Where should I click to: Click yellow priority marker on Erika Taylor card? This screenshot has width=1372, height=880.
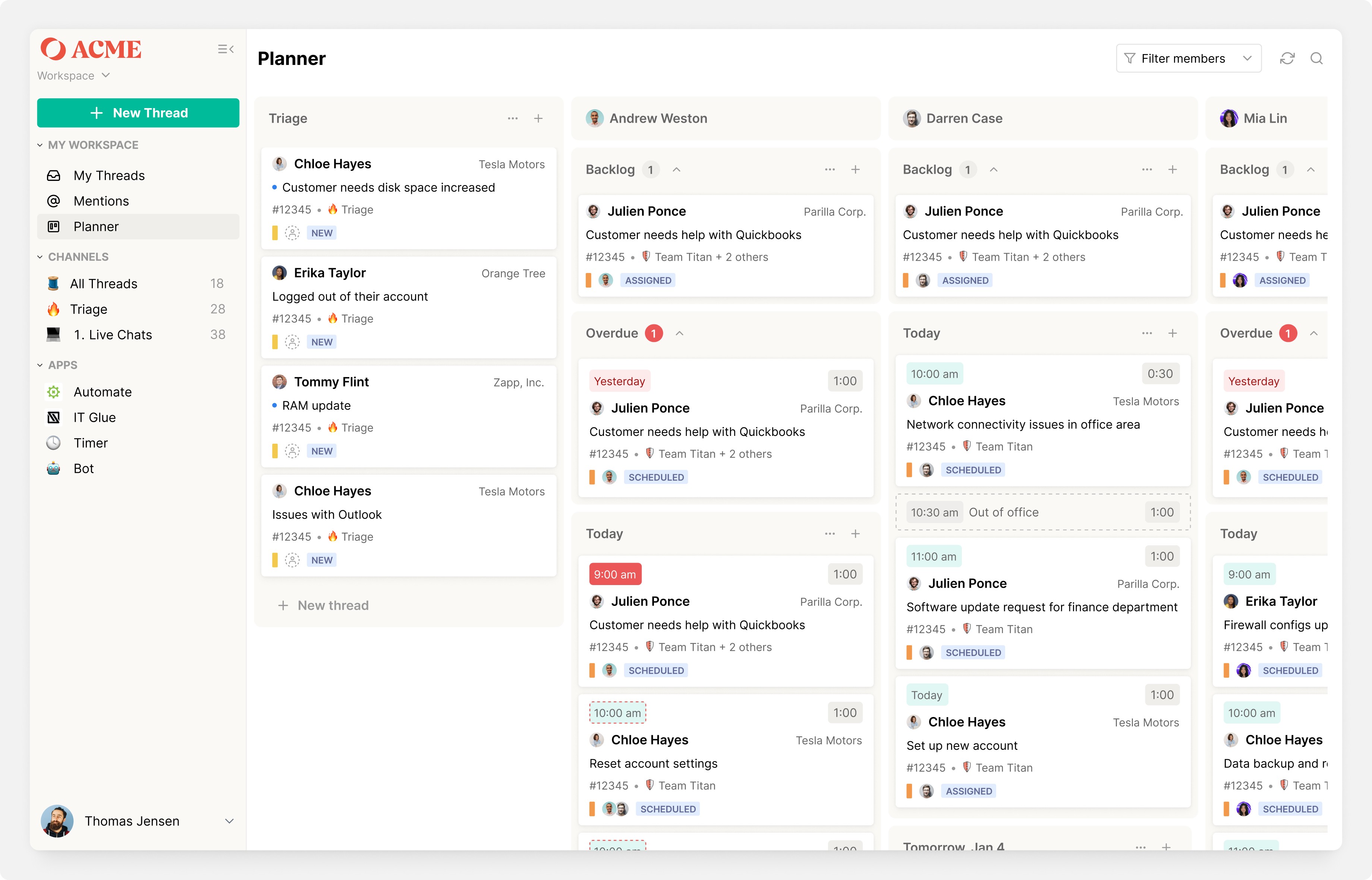coord(275,342)
